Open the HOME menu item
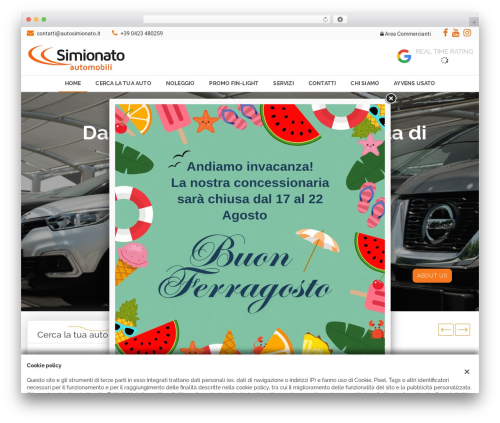500x423 pixels. point(73,83)
